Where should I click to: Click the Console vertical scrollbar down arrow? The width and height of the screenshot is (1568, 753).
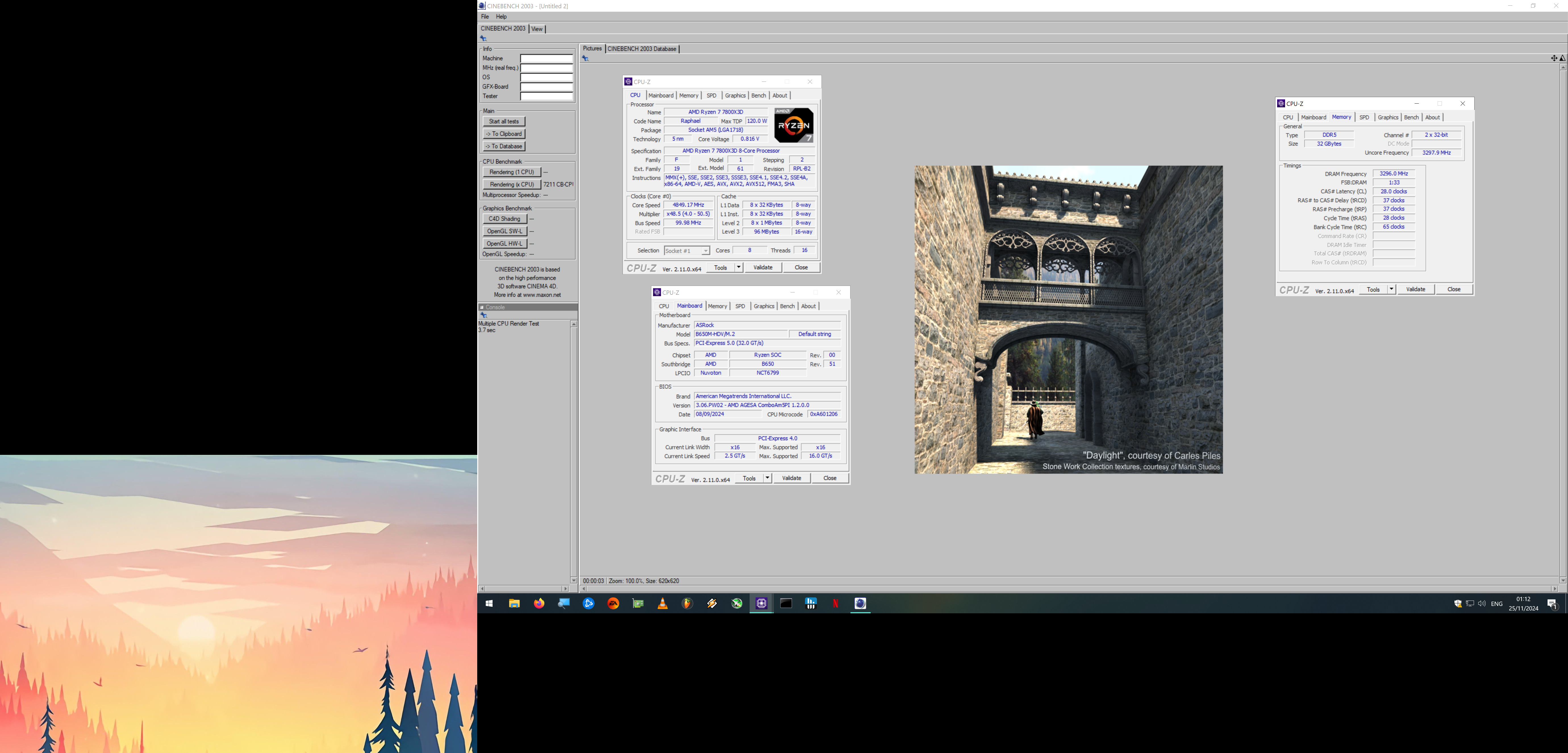(574, 580)
